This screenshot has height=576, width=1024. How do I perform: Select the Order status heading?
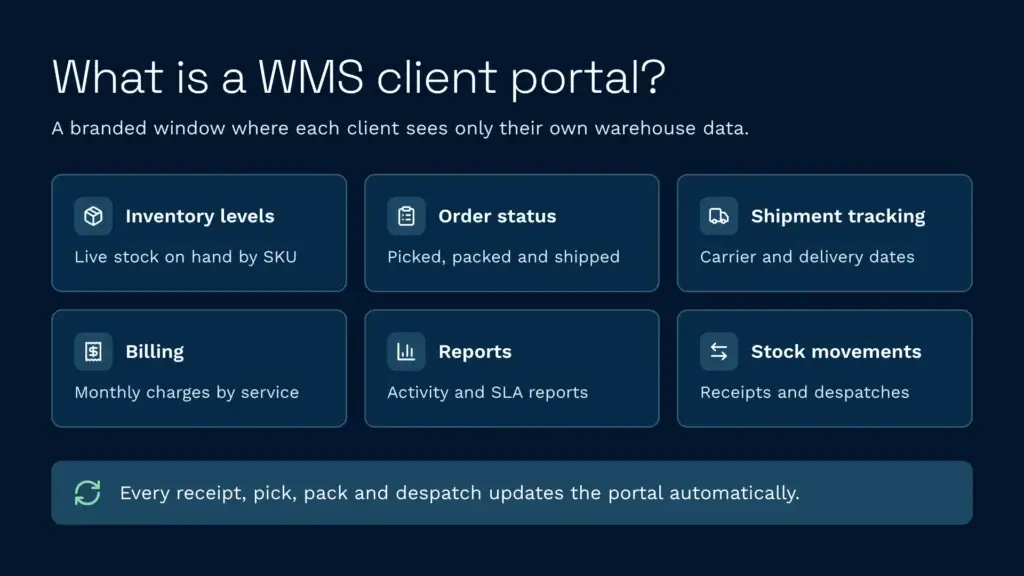point(497,216)
